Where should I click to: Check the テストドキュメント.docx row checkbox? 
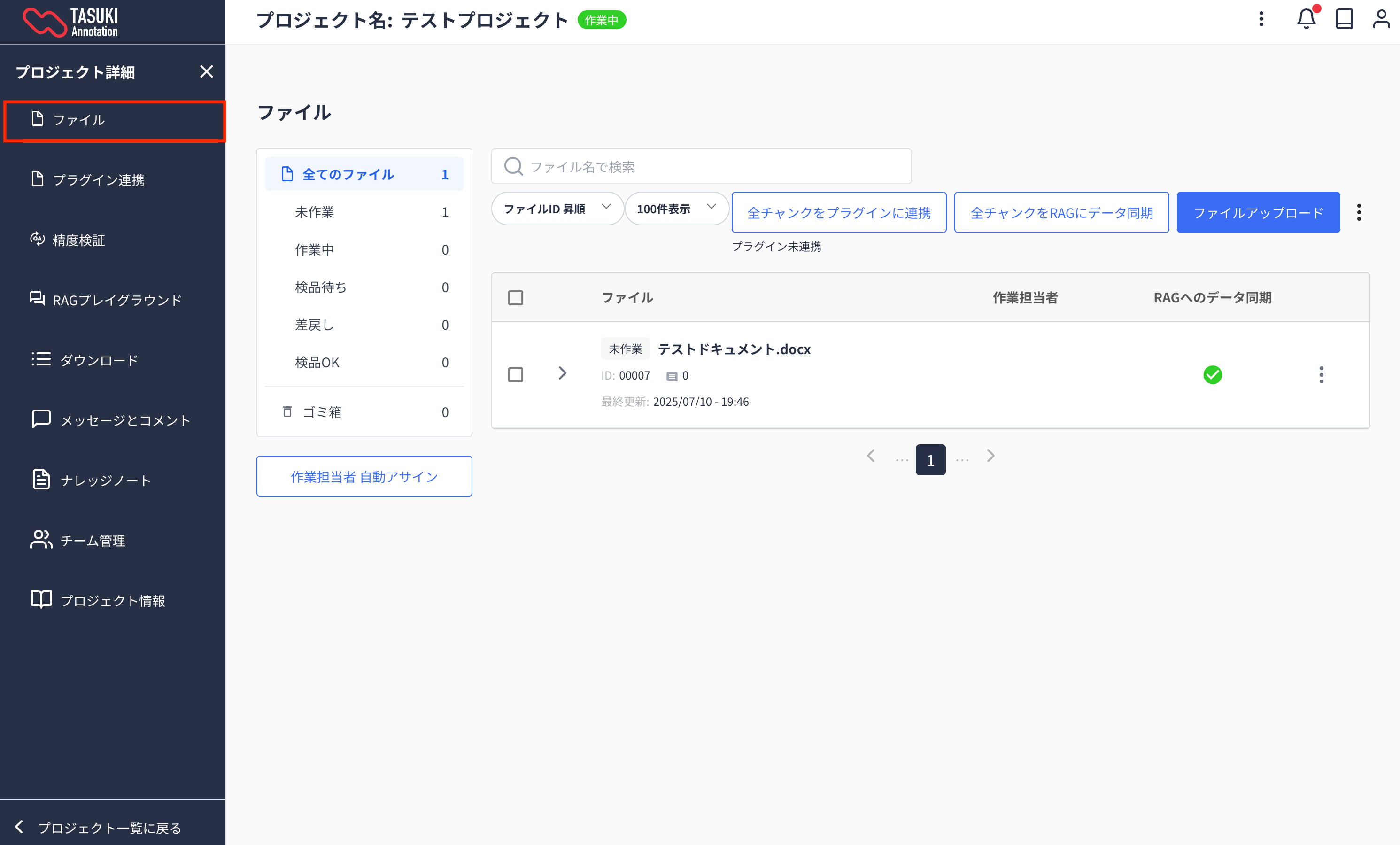click(515, 374)
